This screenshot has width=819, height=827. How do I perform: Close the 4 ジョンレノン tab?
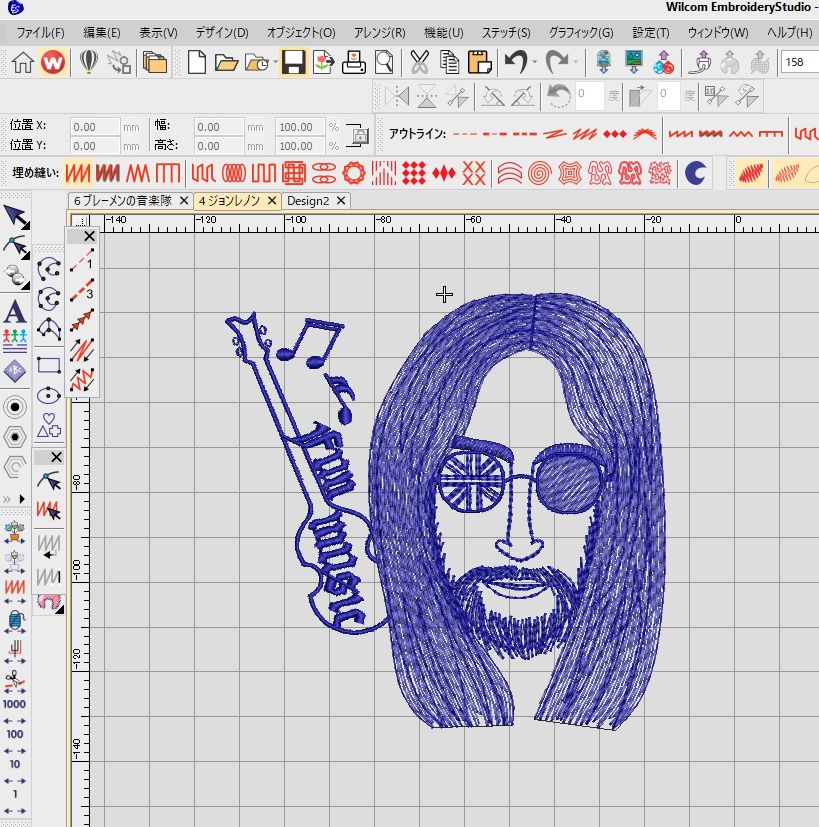[272, 200]
